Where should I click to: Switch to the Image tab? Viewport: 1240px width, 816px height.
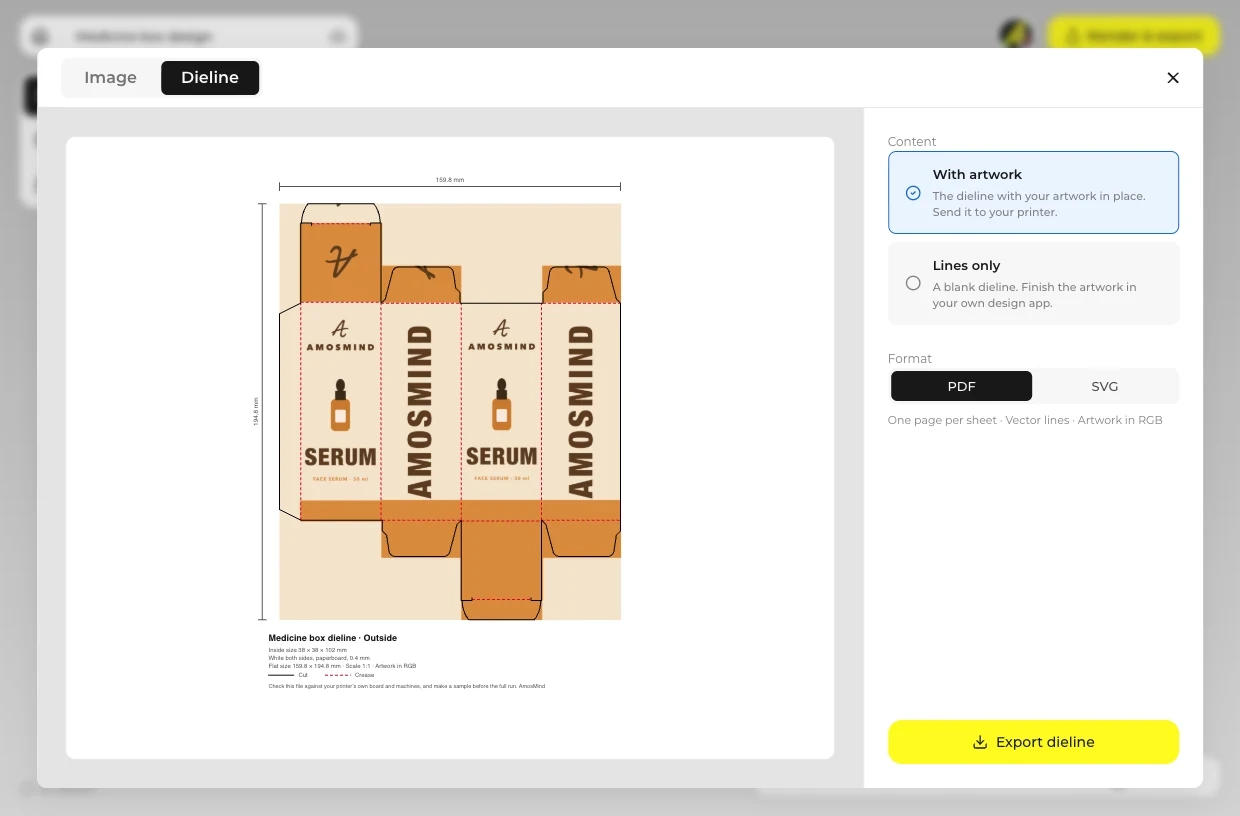tap(110, 78)
